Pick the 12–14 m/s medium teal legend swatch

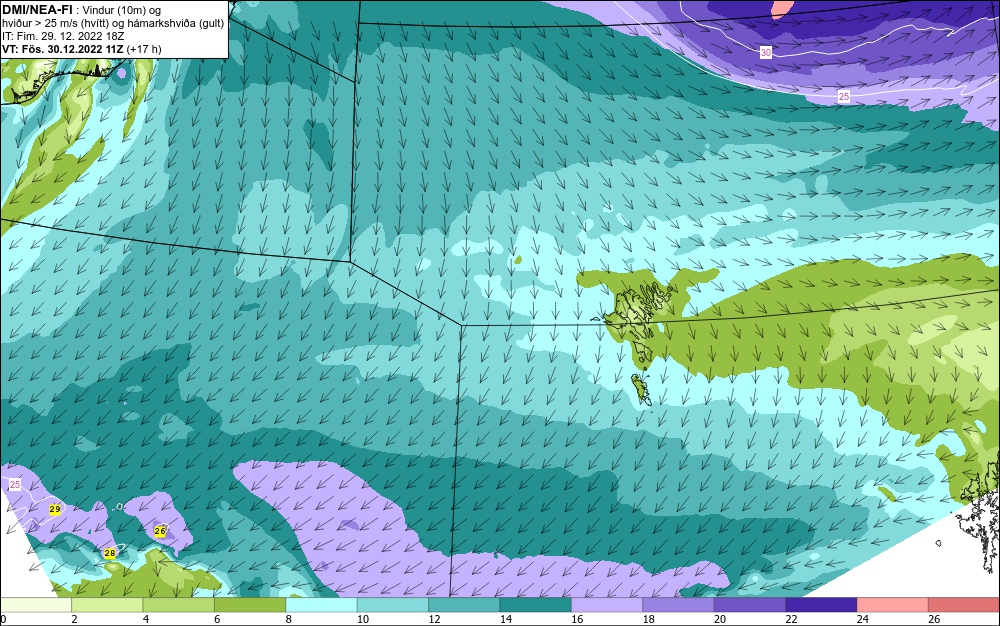coord(464,605)
